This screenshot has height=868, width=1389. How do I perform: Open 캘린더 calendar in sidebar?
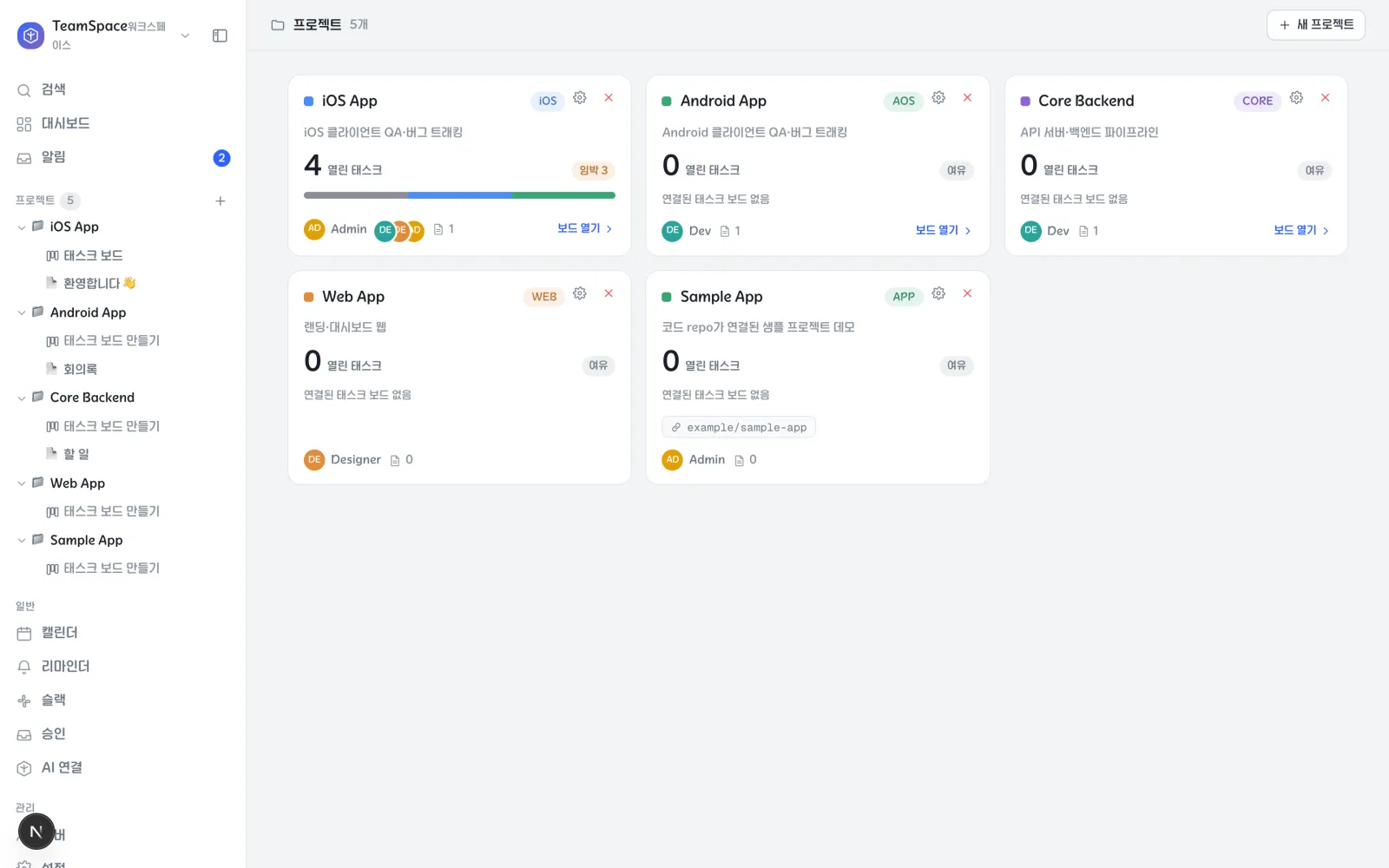(x=122, y=633)
